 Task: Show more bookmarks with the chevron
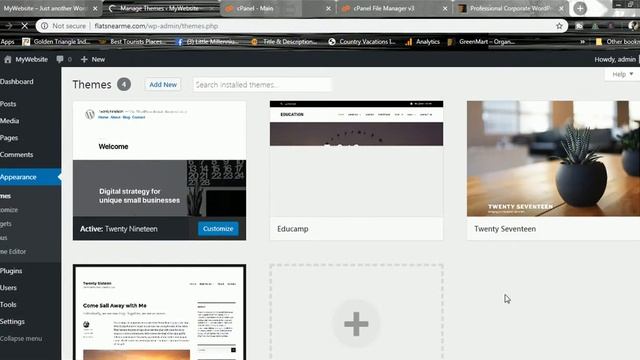[x=582, y=42]
